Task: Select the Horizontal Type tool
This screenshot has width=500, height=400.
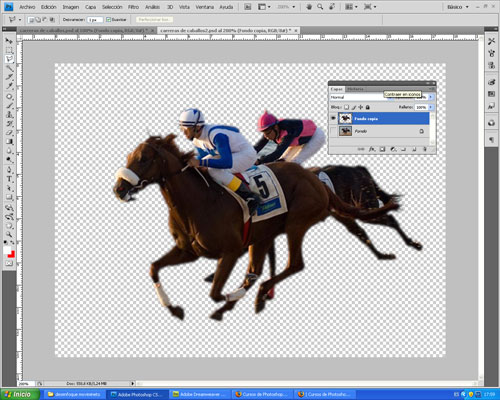Action: (x=9, y=179)
